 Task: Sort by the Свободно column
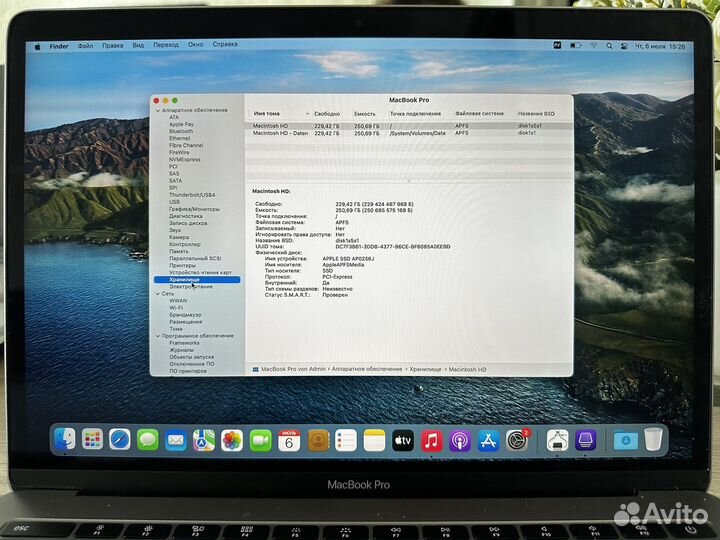click(x=327, y=113)
